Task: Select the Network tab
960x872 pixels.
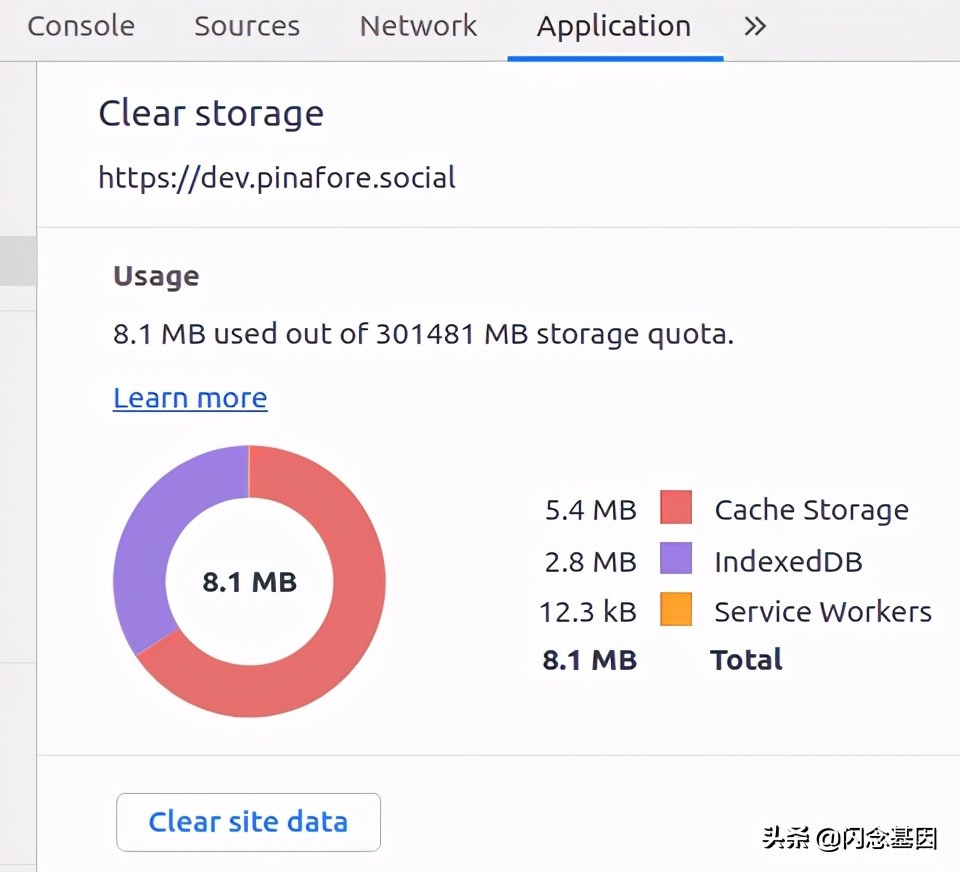Action: click(418, 26)
